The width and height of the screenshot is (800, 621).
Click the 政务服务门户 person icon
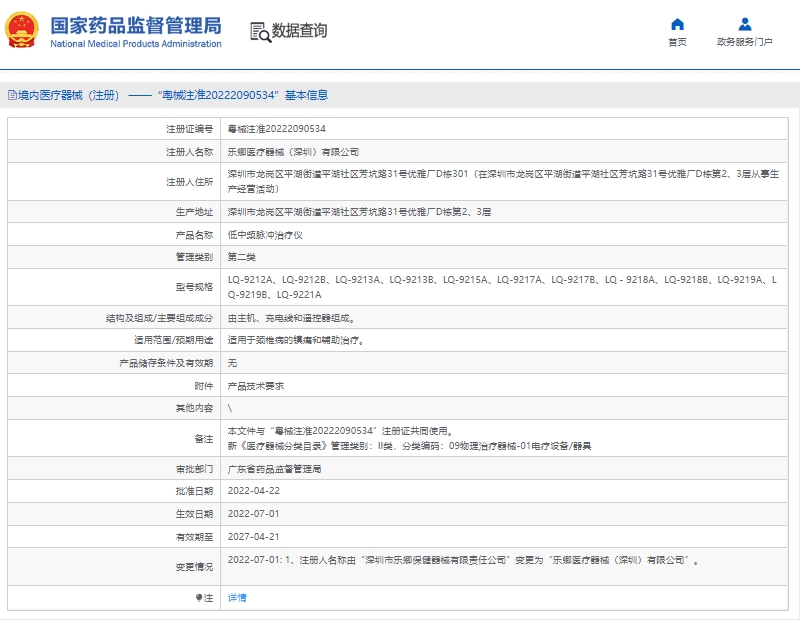click(745, 24)
